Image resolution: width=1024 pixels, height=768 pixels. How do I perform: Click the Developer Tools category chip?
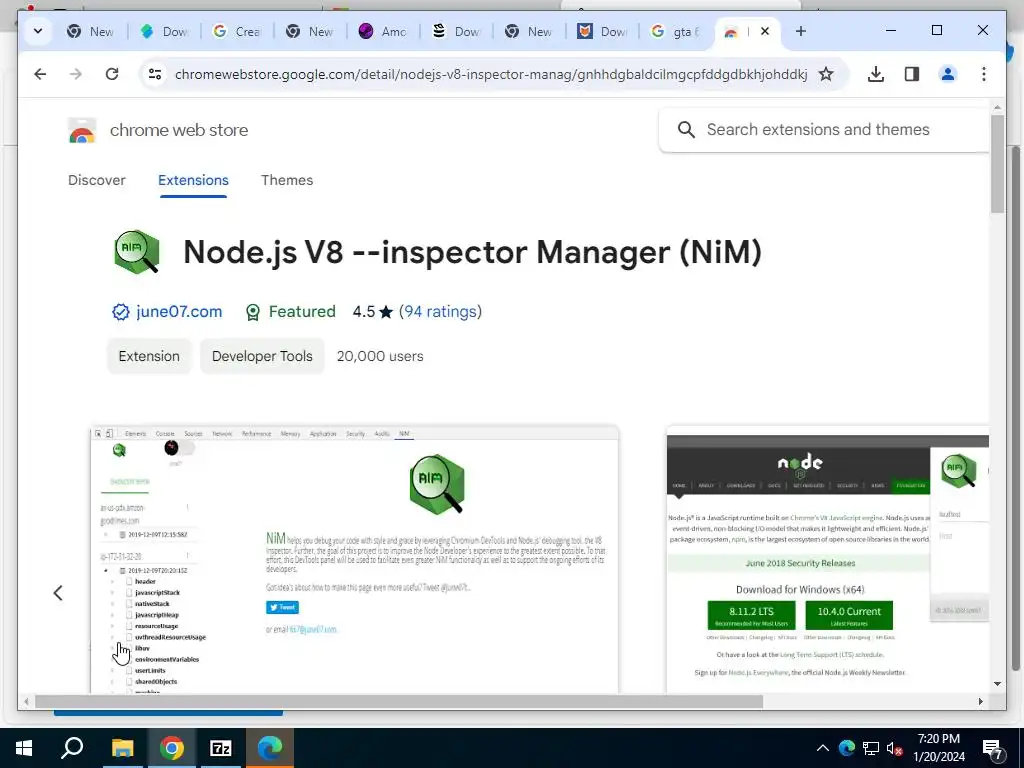(262, 356)
